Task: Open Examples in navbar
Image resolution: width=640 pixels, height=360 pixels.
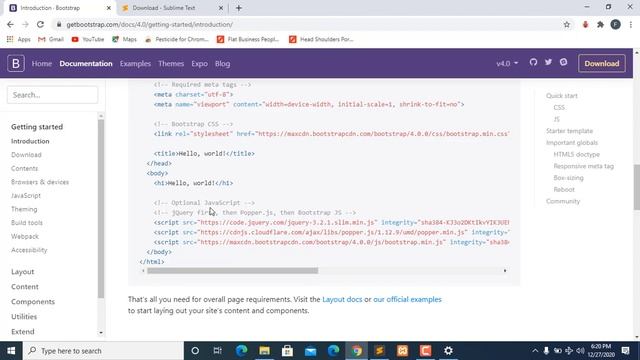Action: point(135,64)
